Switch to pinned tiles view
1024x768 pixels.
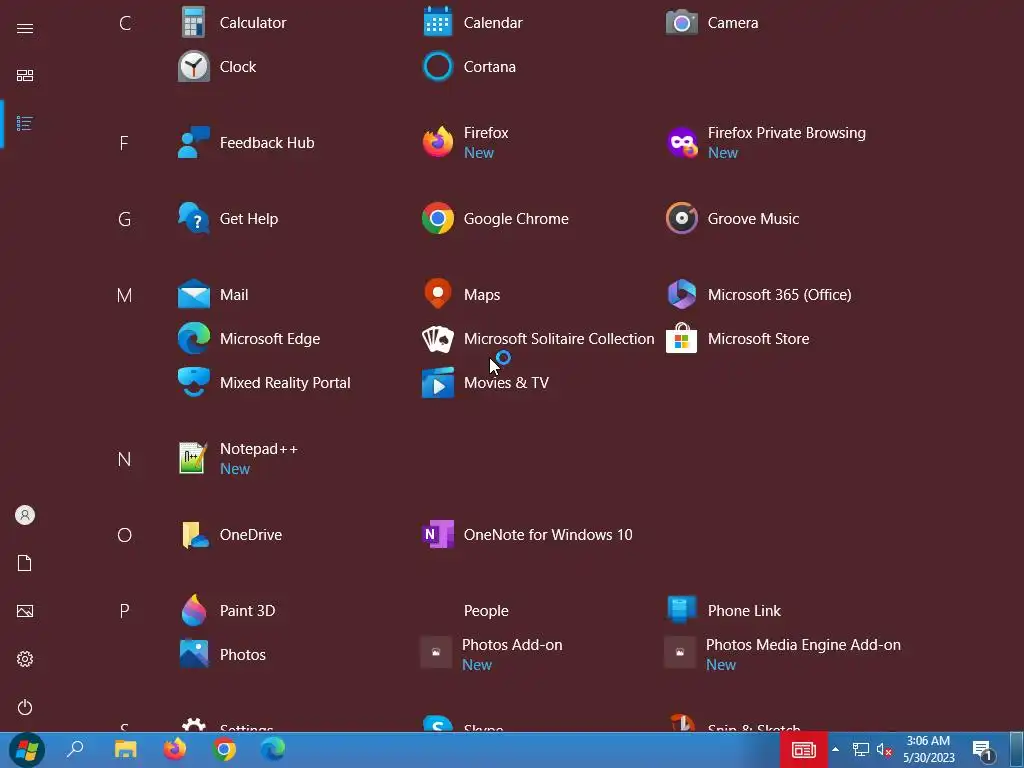(25, 76)
